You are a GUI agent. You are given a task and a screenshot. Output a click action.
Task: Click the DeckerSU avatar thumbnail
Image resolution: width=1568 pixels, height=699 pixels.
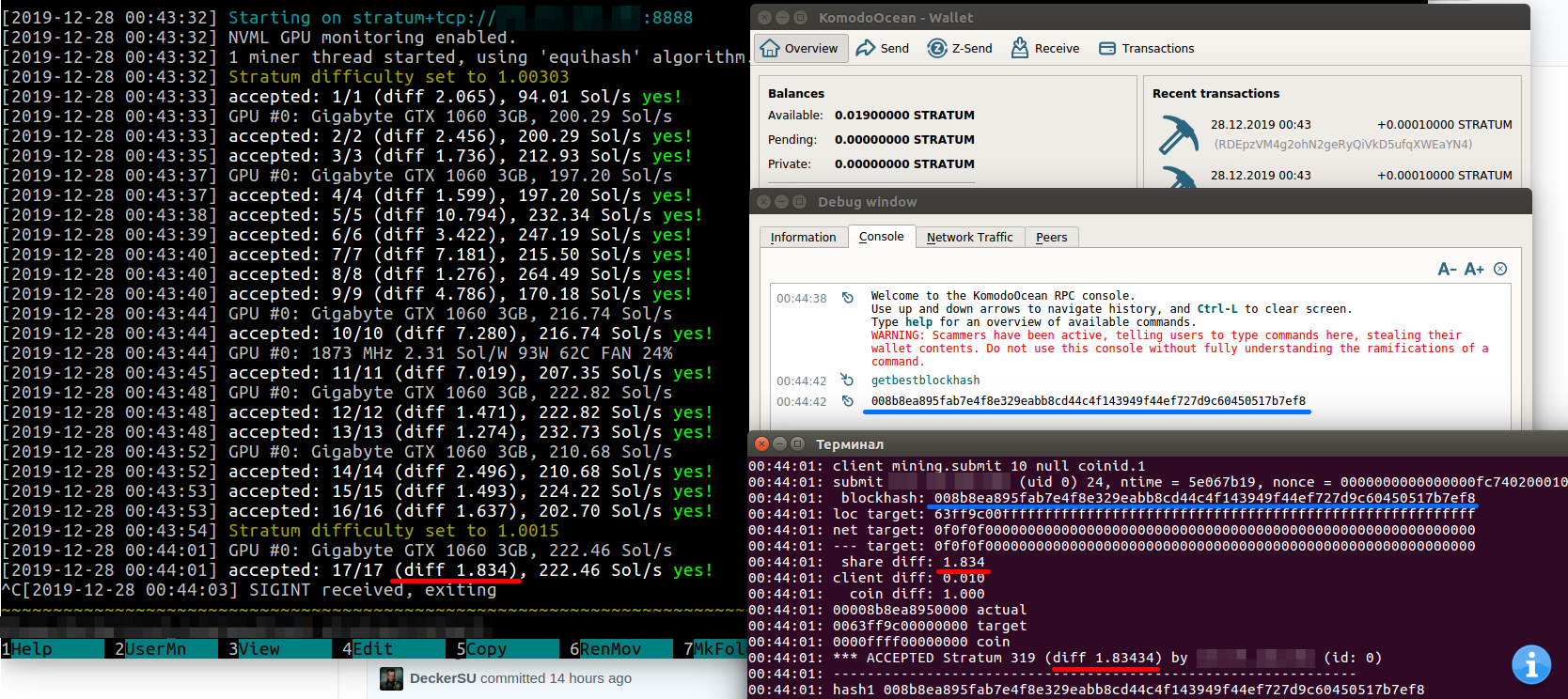point(391,678)
